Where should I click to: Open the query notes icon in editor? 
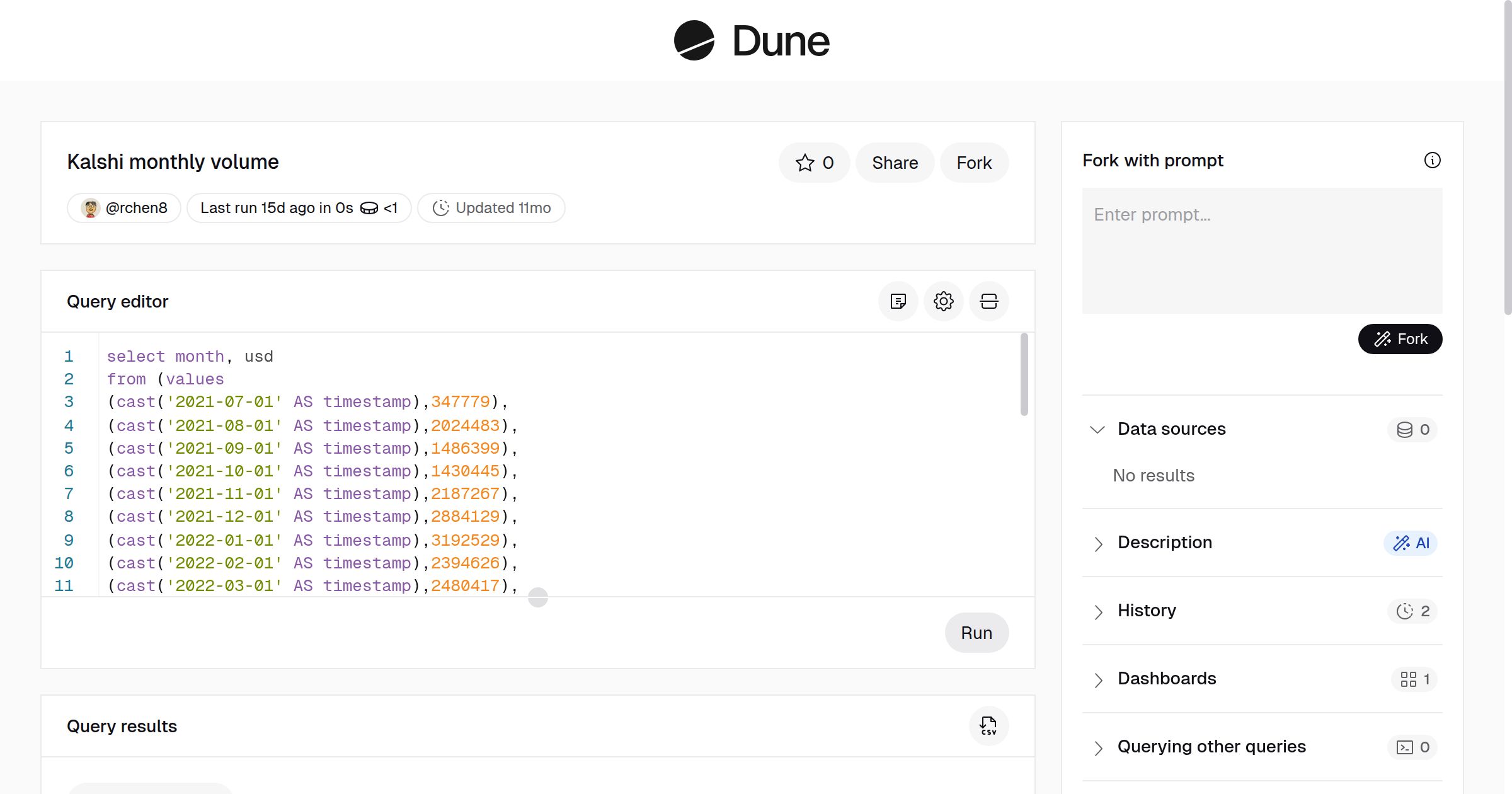tap(898, 301)
